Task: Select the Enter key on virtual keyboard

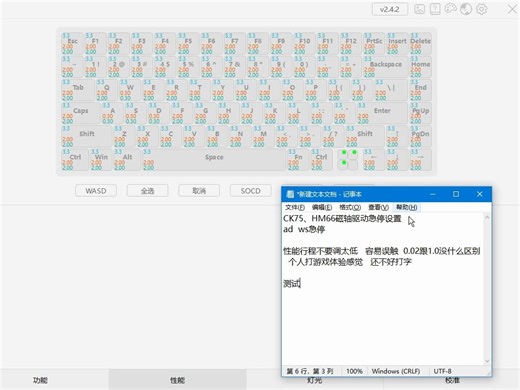Action: click(382, 113)
